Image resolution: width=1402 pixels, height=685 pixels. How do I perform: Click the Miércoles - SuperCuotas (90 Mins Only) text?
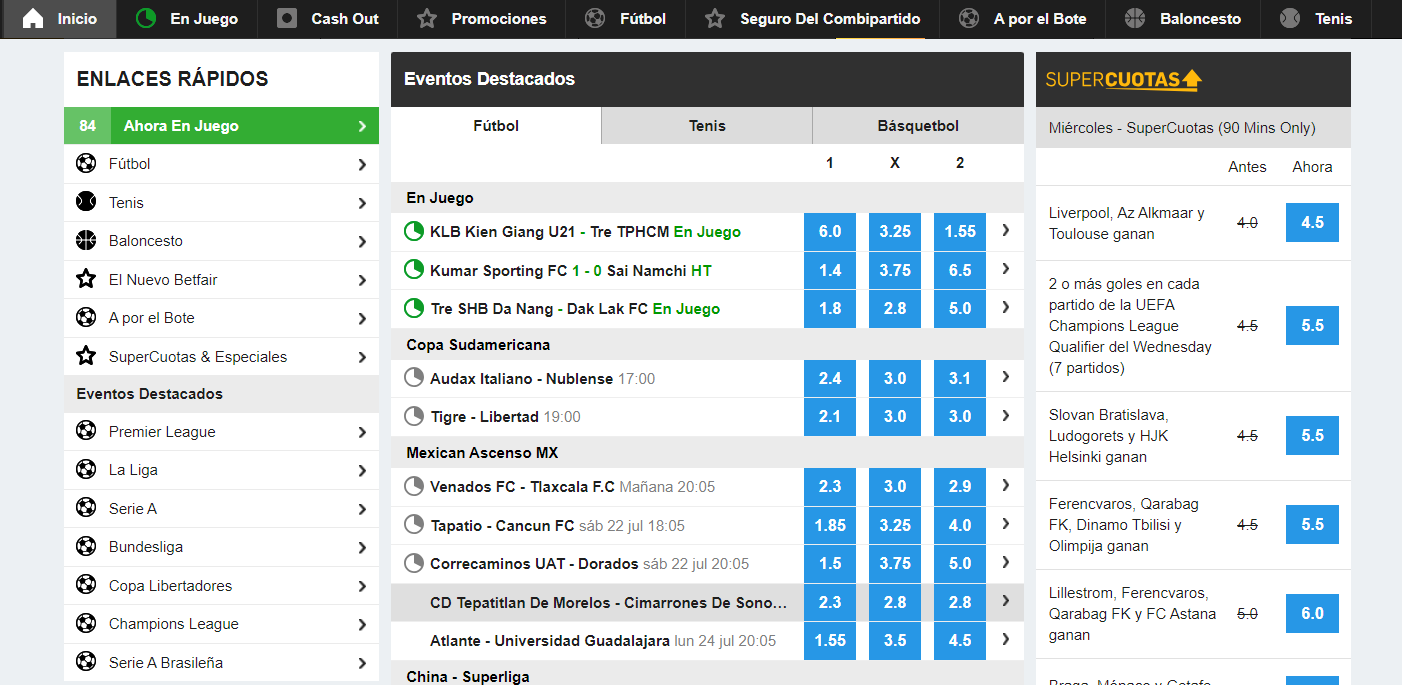[x=1182, y=128]
